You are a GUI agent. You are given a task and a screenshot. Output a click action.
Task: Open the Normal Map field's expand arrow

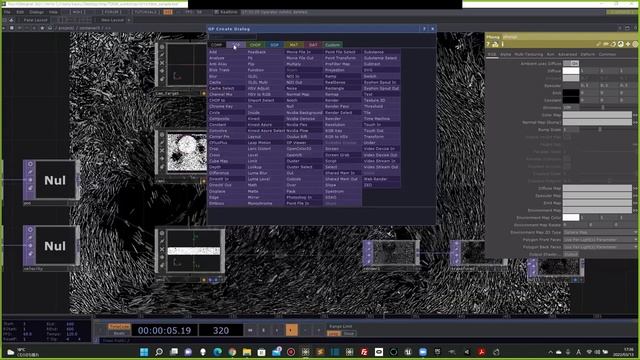point(635,122)
